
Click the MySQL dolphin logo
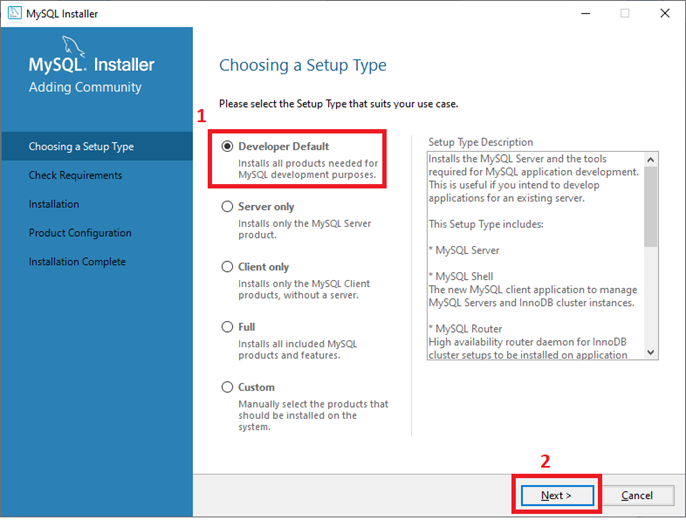point(74,46)
